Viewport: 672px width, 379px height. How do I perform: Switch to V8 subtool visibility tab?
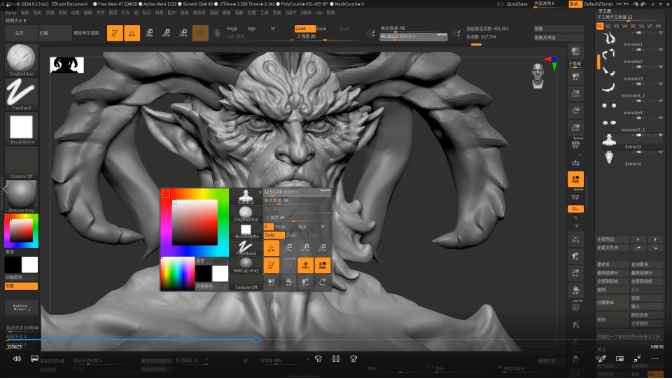click(658, 26)
